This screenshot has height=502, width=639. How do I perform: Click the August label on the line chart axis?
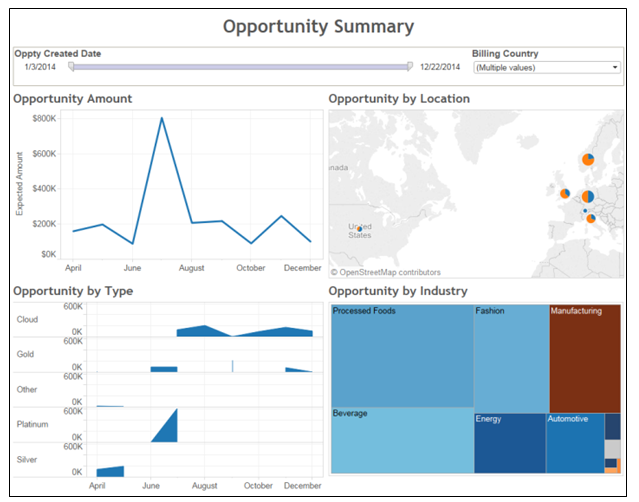192,268
